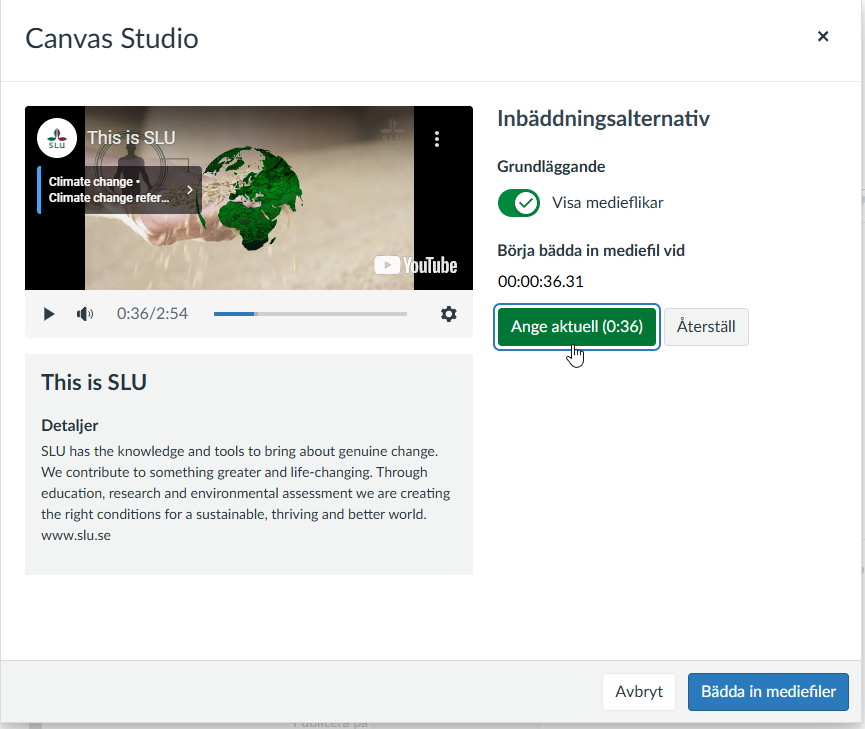Click Ange aktuell (0:36) button
The image size is (865, 729).
pyautogui.click(x=576, y=327)
